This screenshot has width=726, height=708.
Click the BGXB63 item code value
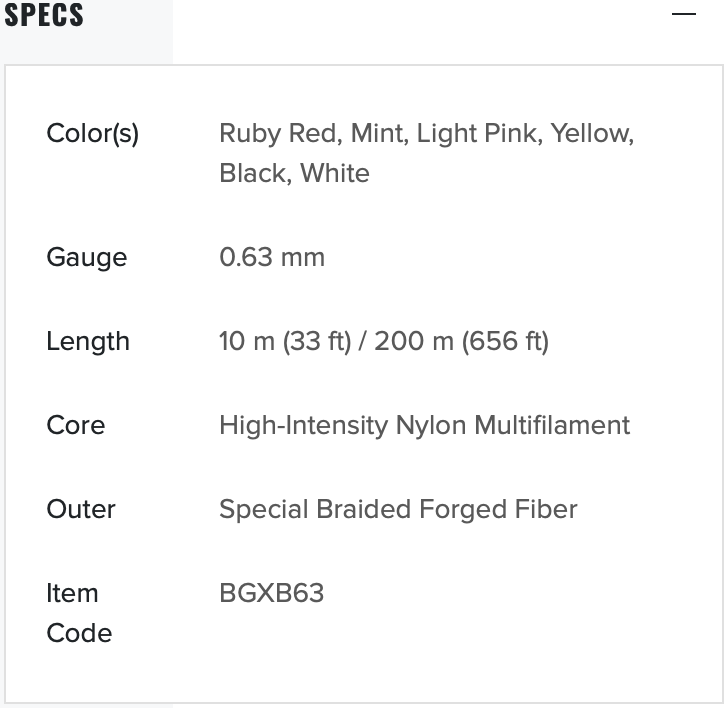(271, 593)
